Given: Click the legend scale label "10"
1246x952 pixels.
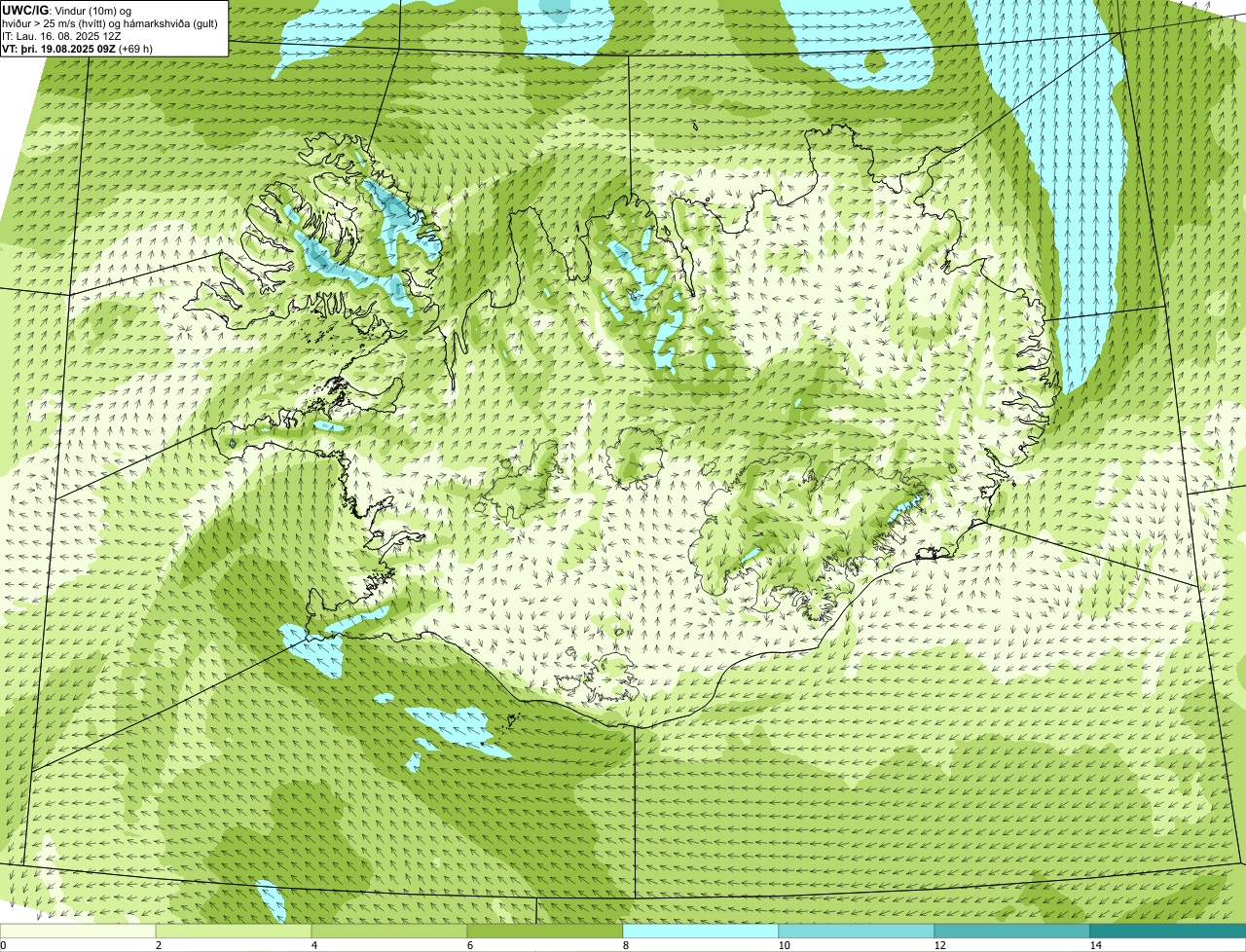Looking at the screenshot, I should (x=785, y=945).
